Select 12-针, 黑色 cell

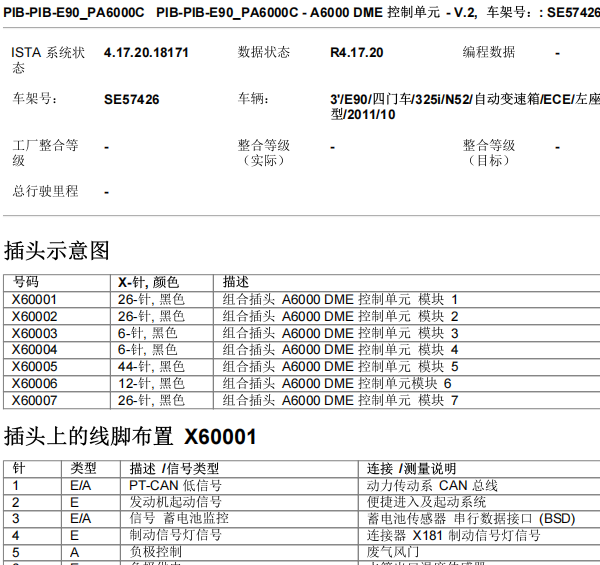tap(152, 383)
